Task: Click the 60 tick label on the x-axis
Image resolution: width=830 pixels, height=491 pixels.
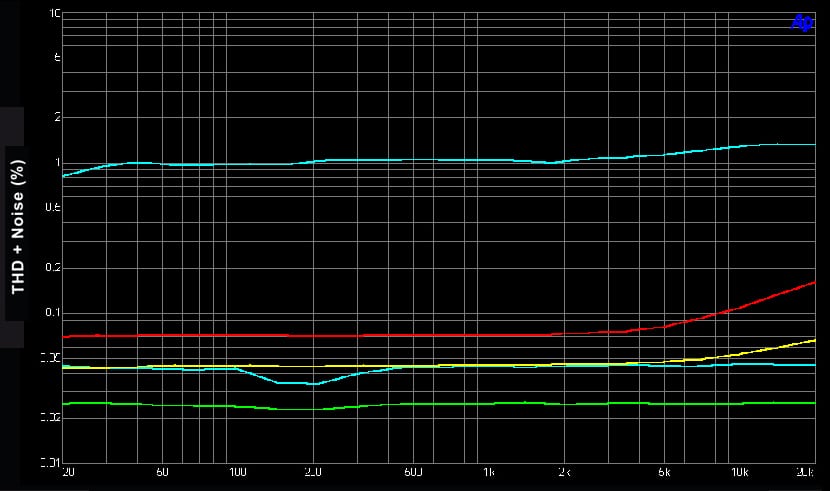Action: coord(163,471)
